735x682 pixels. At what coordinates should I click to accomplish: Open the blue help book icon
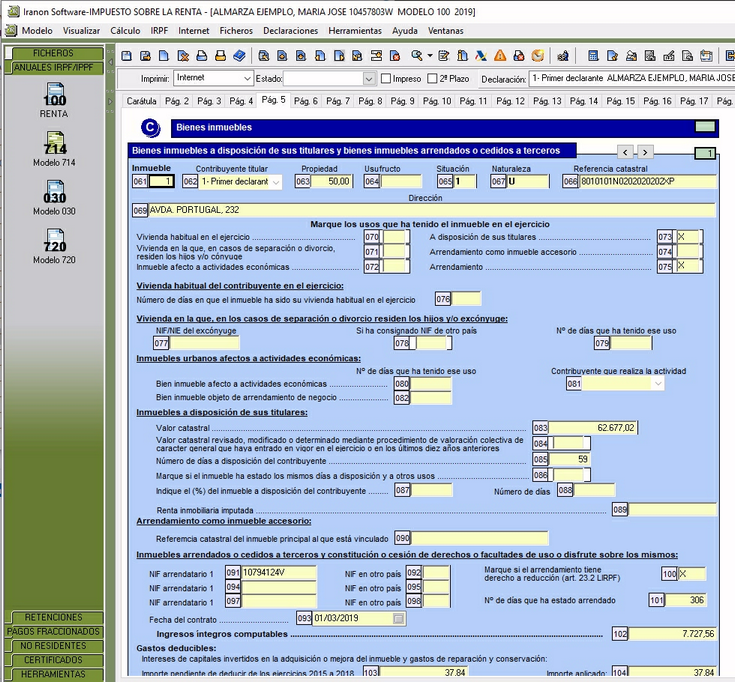pyautogui.click(x=239, y=56)
